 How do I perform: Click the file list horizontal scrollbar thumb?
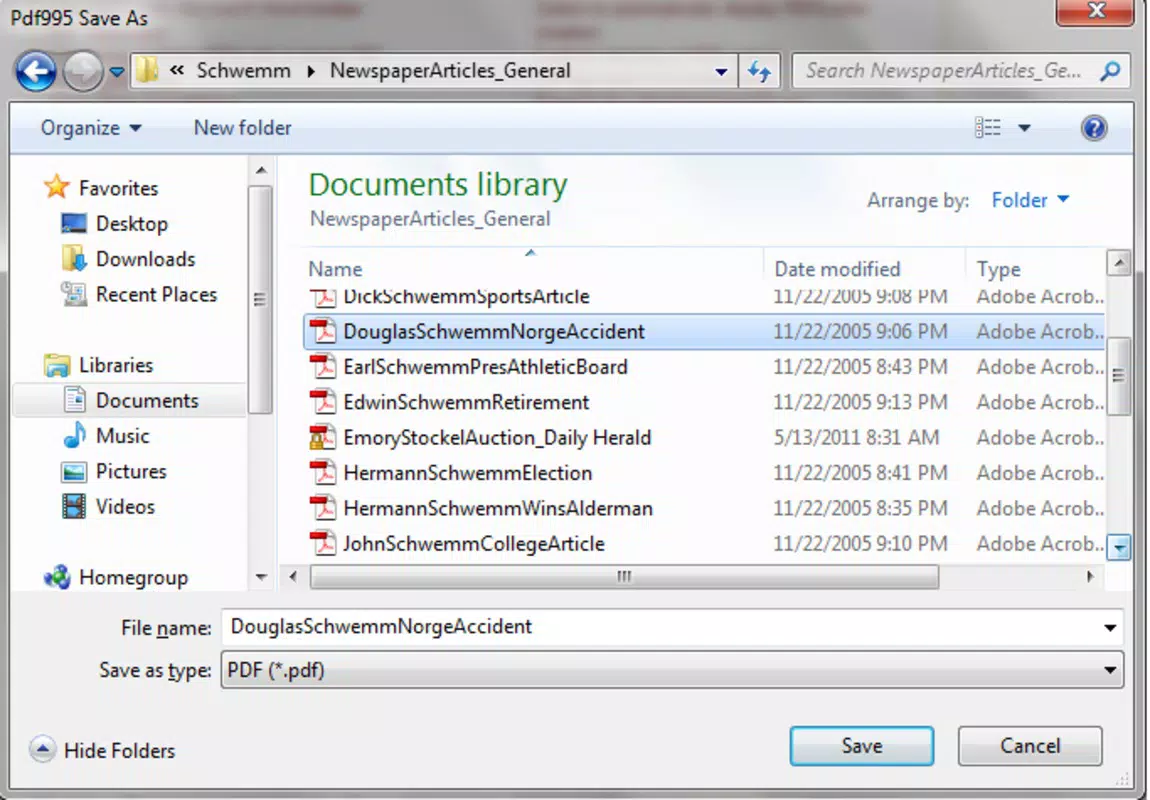click(624, 576)
